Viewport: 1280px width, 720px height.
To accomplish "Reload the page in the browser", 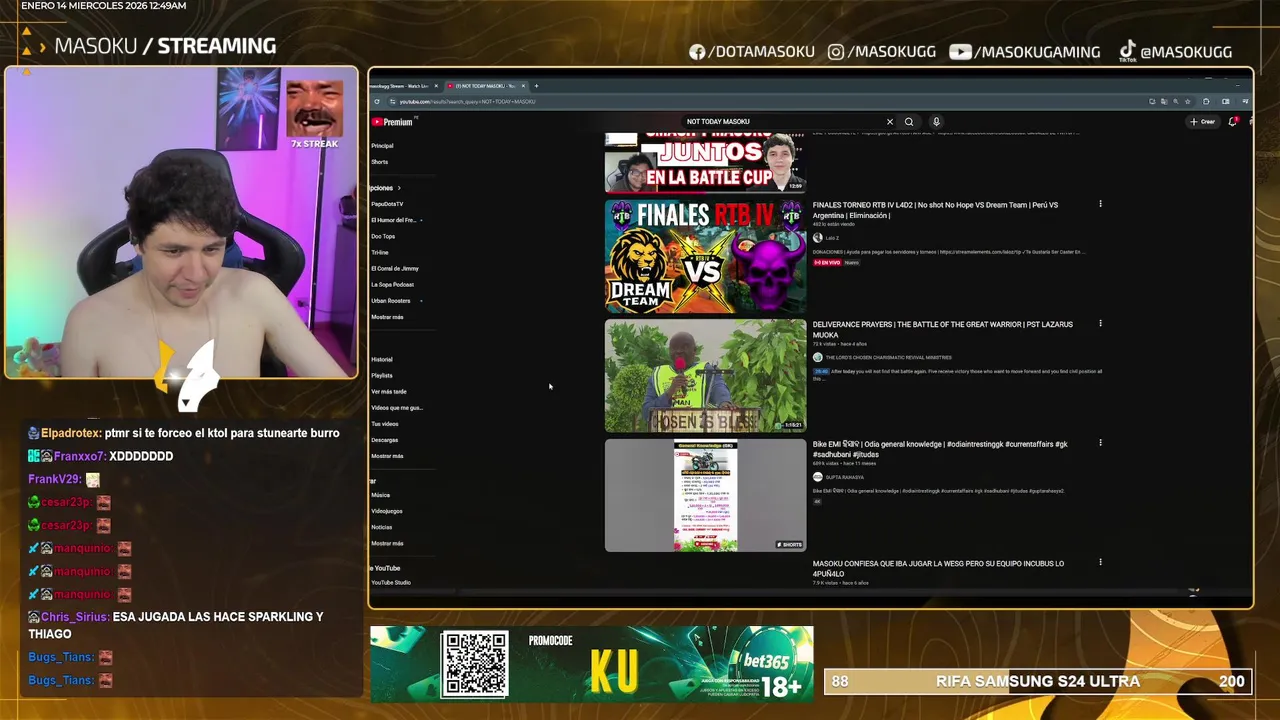I will [x=377, y=101].
